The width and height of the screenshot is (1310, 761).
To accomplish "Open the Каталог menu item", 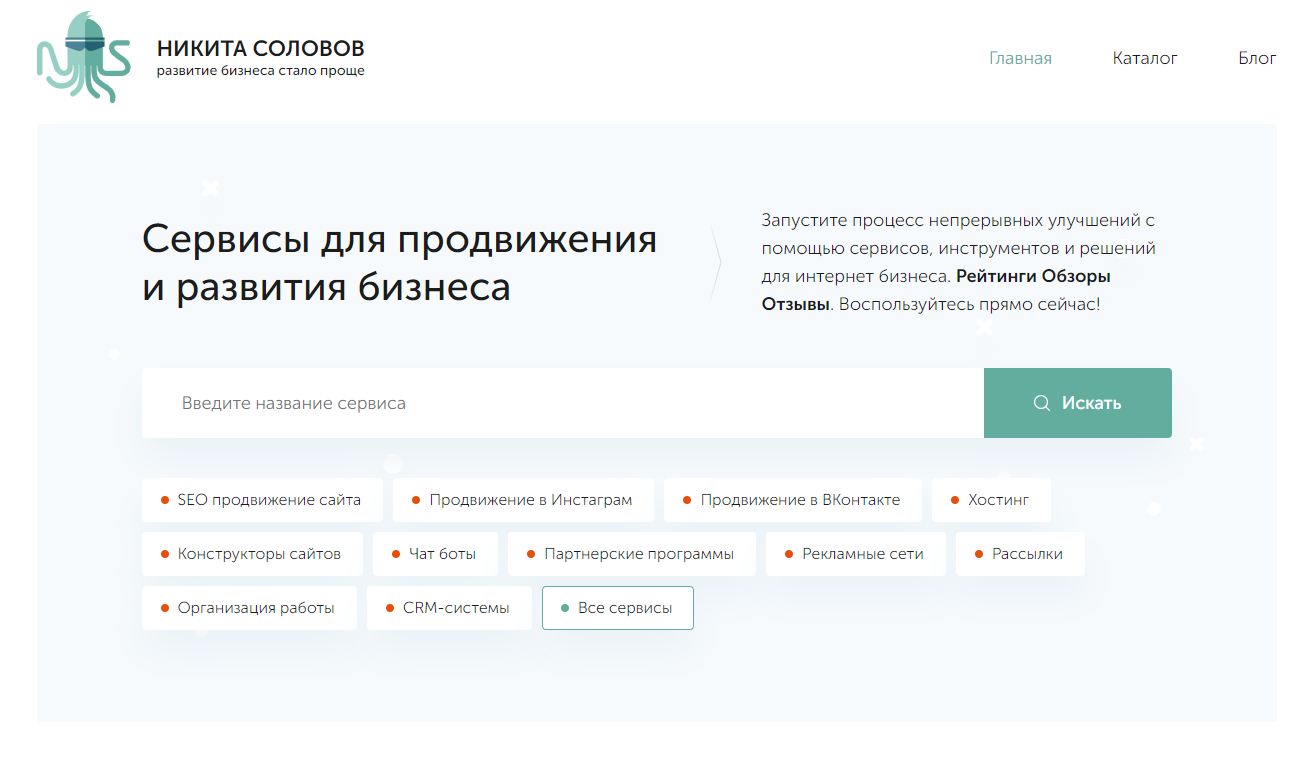I will coord(1145,58).
